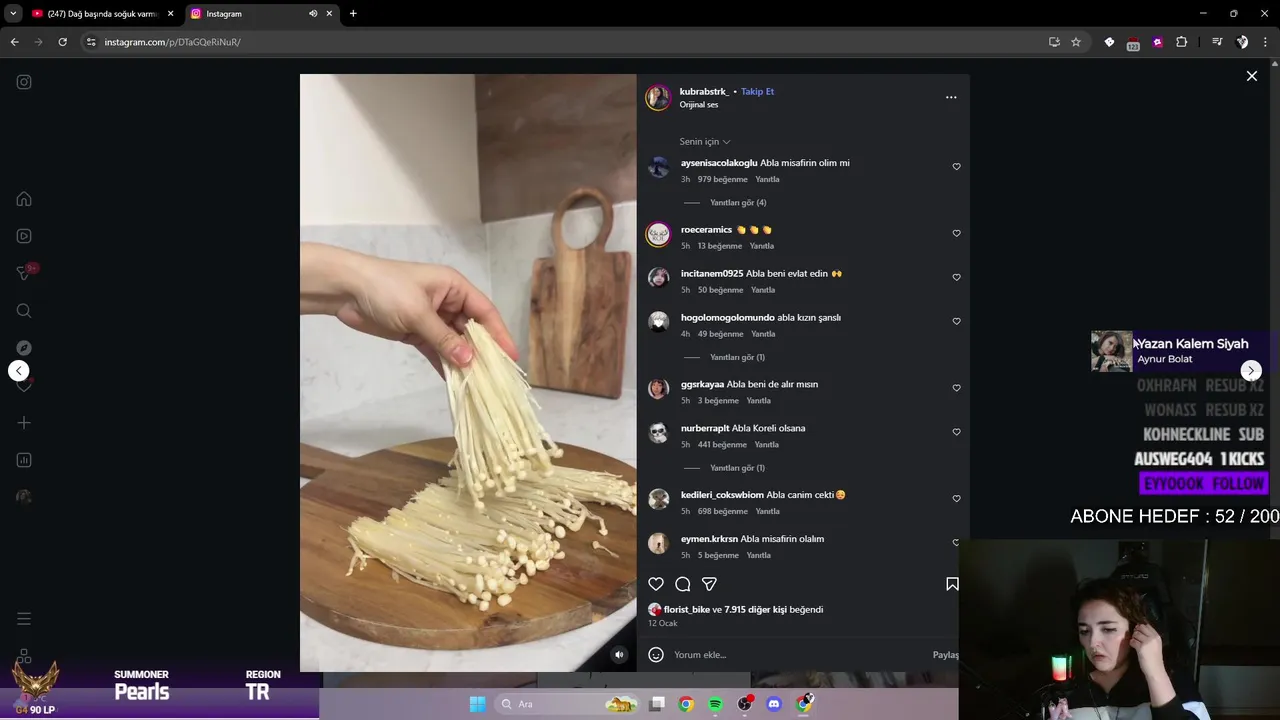Switch to the YouTube "Dağ başında" tab
Viewport: 1280px width, 720px height.
[x=100, y=14]
